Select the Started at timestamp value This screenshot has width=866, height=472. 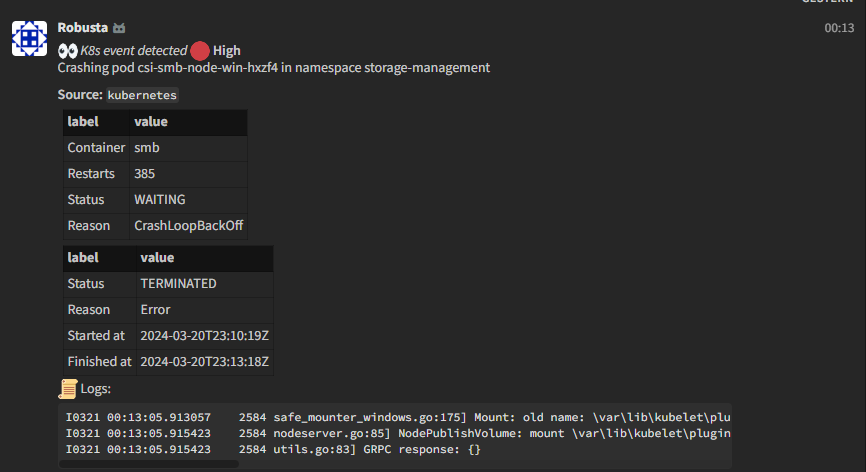tap(204, 336)
